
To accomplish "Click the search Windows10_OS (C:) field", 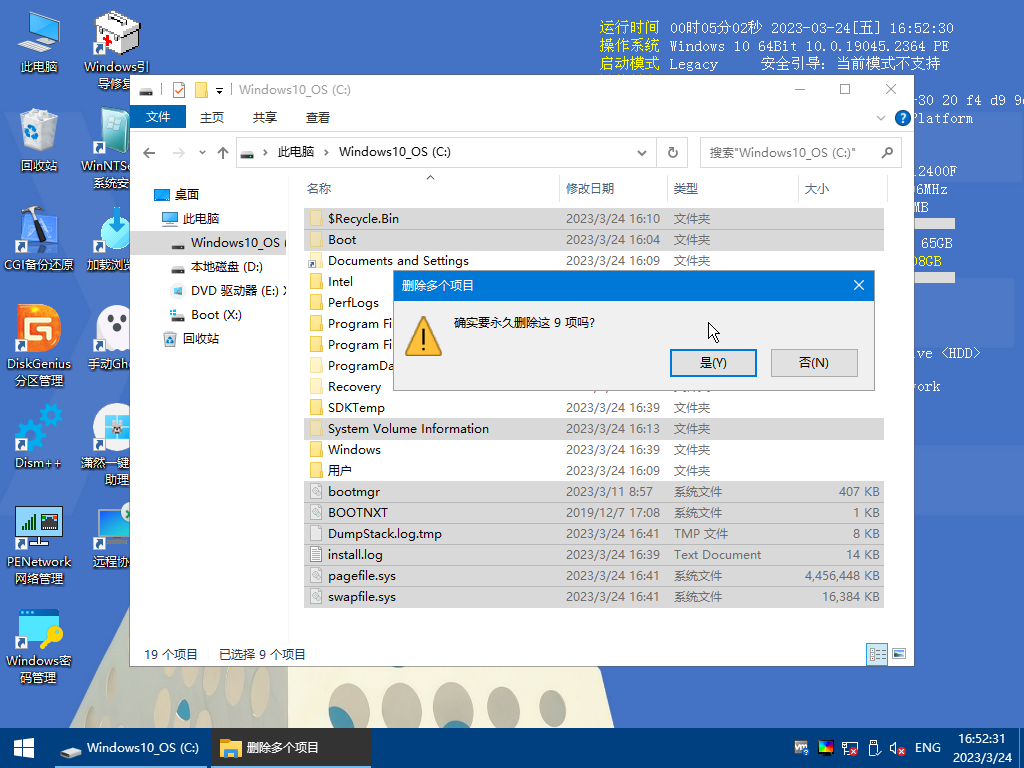I will click(790, 152).
